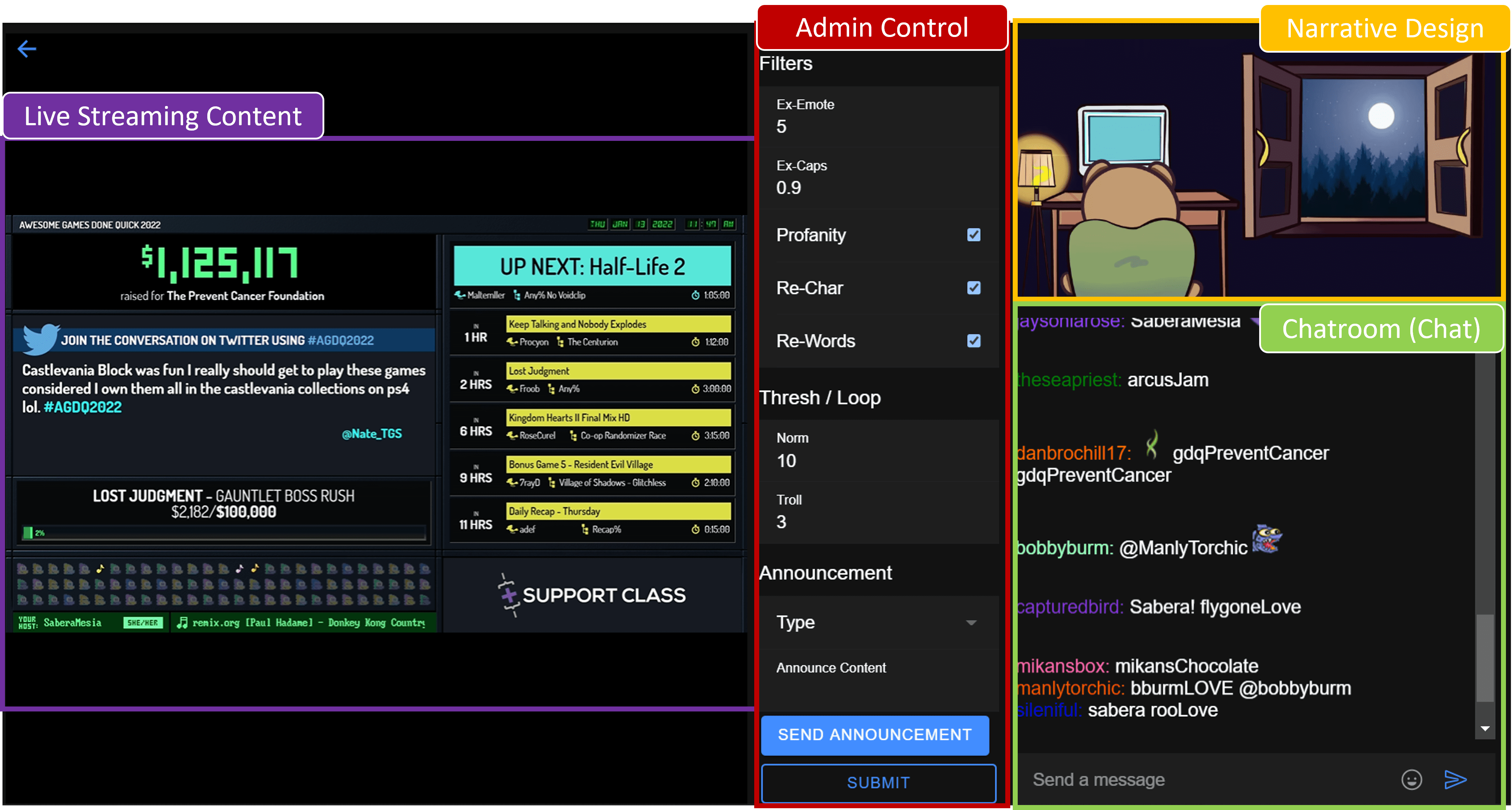Click the chat scrollbar thumb
This screenshot has width=1512, height=810.
pyautogui.click(x=1484, y=658)
